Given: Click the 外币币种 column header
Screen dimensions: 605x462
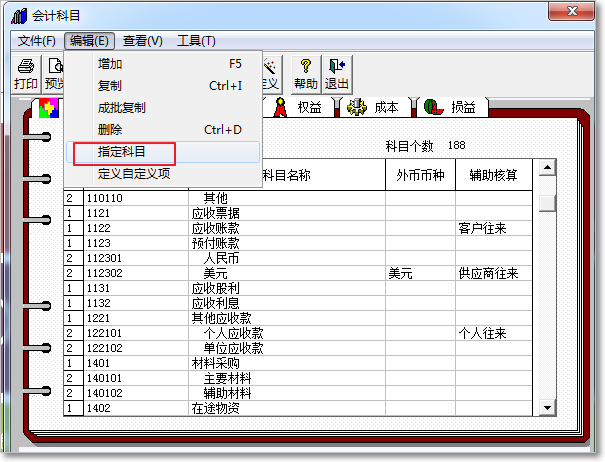Looking at the screenshot, I should pos(420,175).
